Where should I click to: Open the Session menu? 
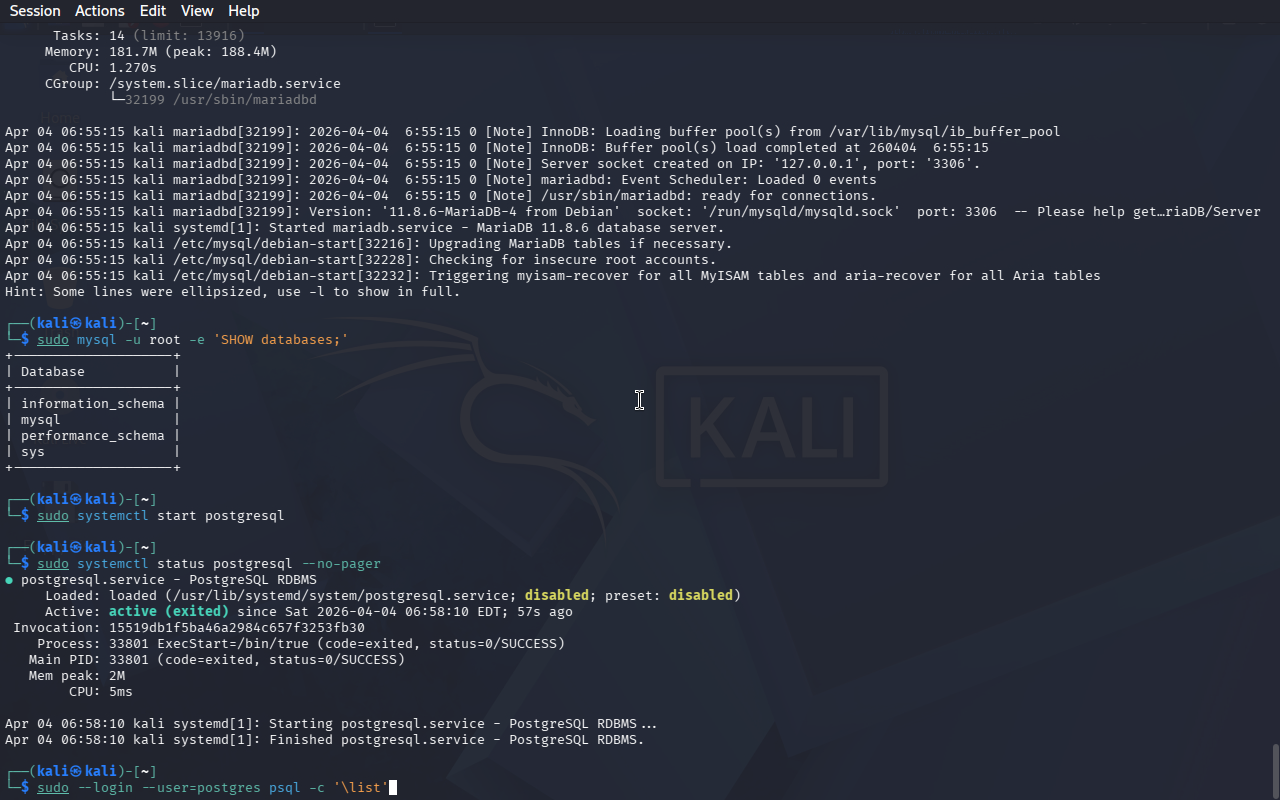(35, 11)
